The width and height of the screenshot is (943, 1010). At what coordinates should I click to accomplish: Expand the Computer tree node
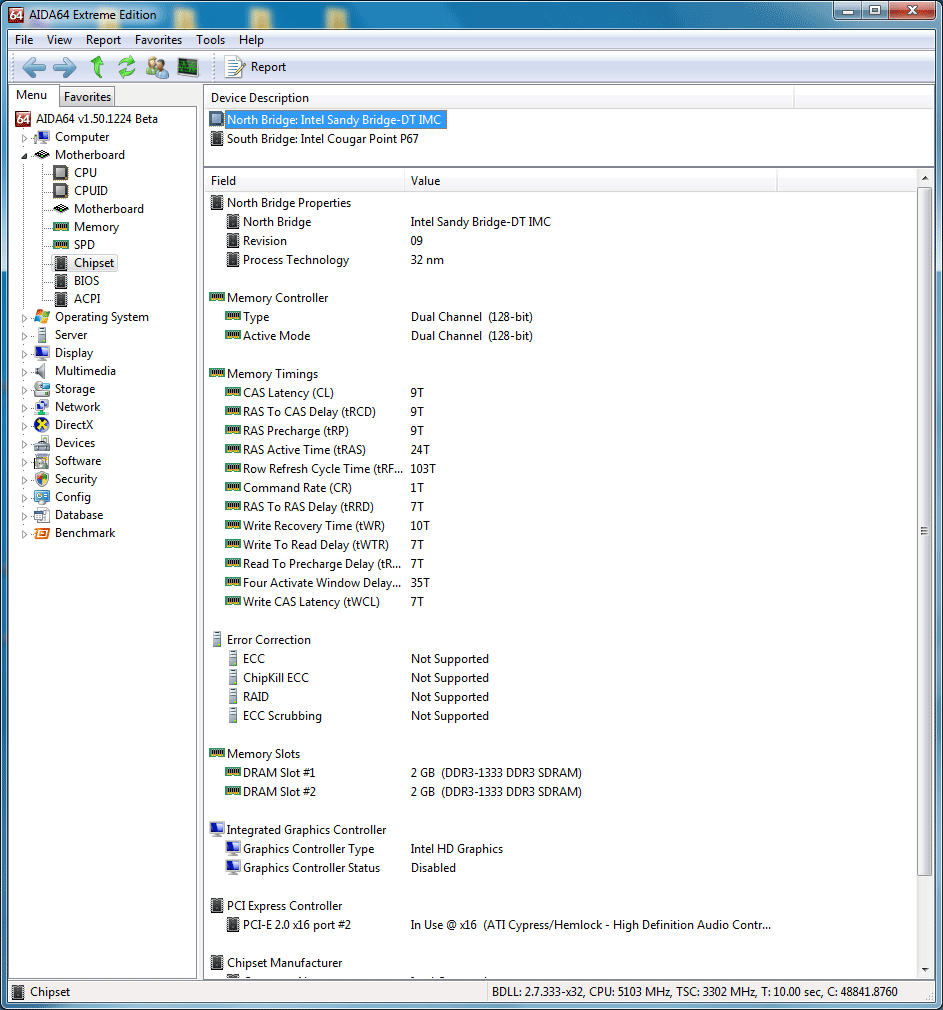(x=24, y=138)
